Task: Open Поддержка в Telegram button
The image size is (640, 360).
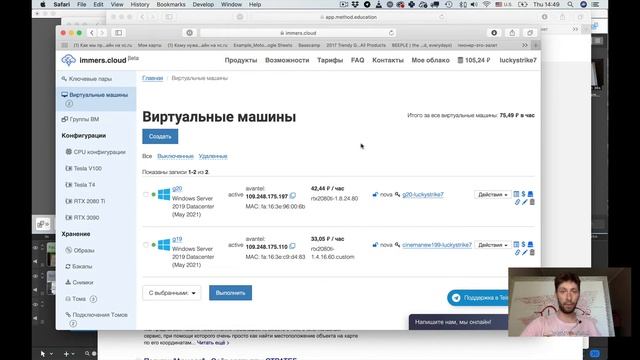Action: (x=478, y=298)
